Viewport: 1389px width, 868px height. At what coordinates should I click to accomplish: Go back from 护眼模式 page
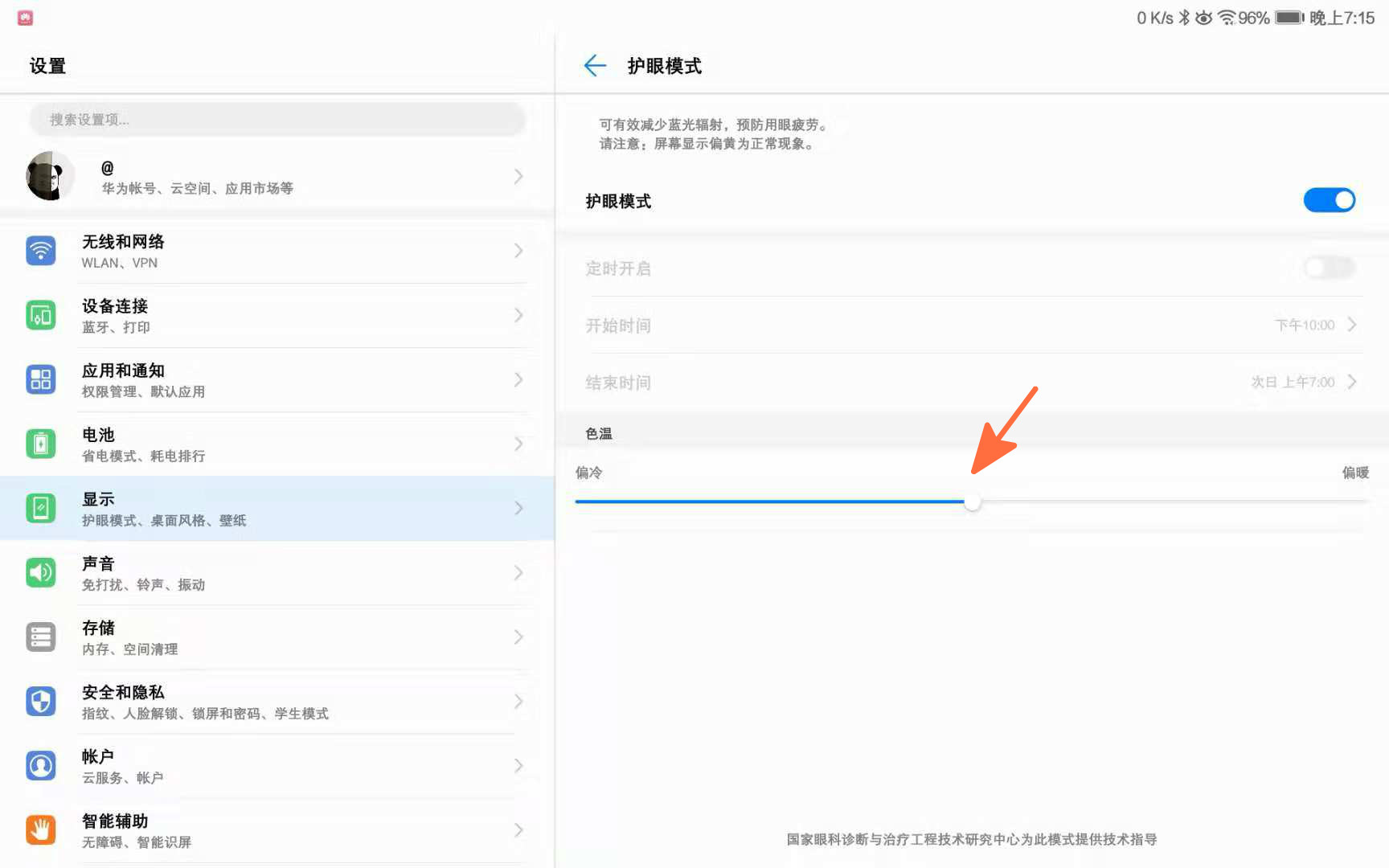(x=595, y=66)
